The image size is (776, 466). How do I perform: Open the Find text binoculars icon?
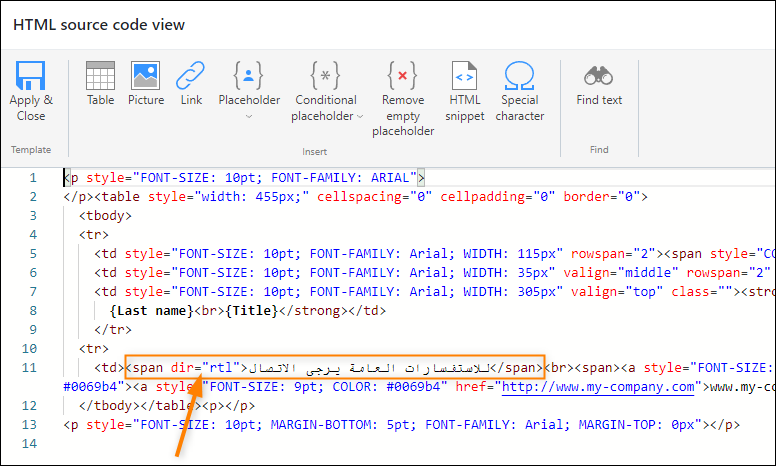(x=598, y=76)
